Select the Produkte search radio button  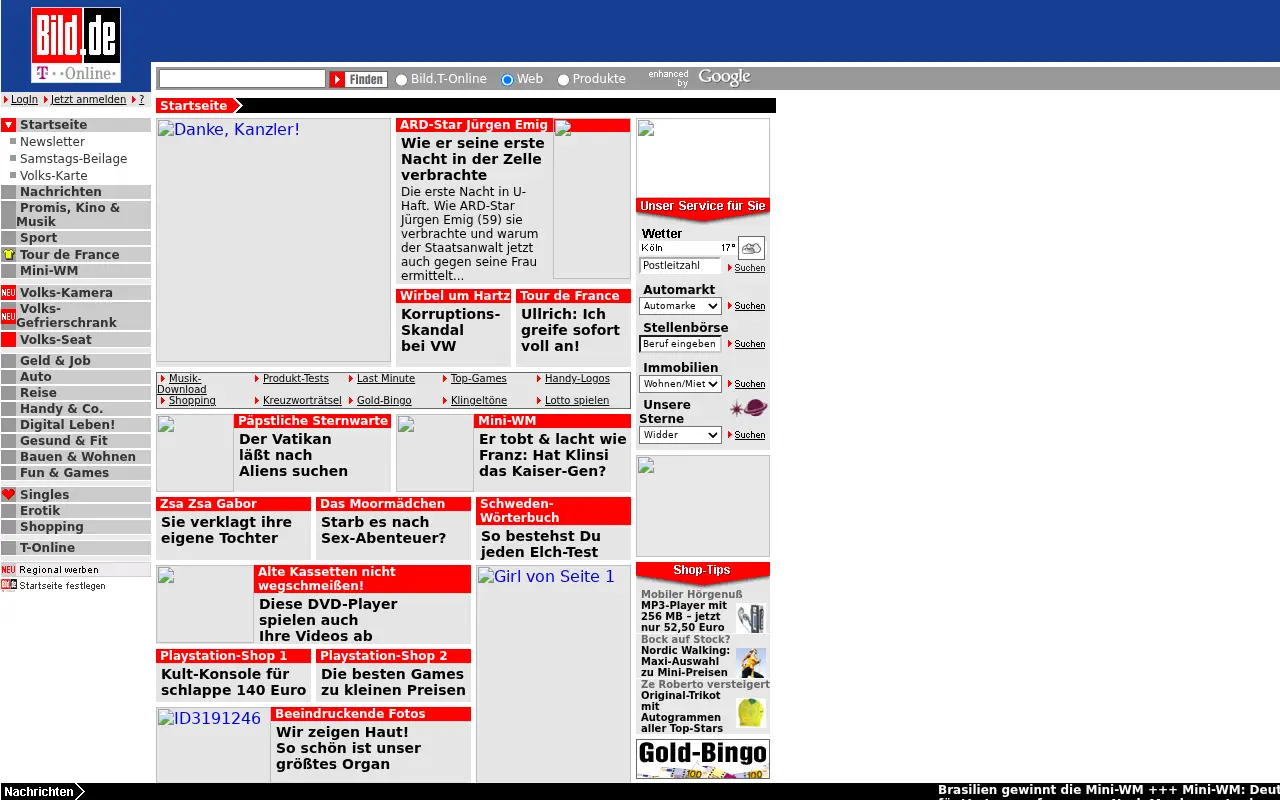(x=563, y=80)
